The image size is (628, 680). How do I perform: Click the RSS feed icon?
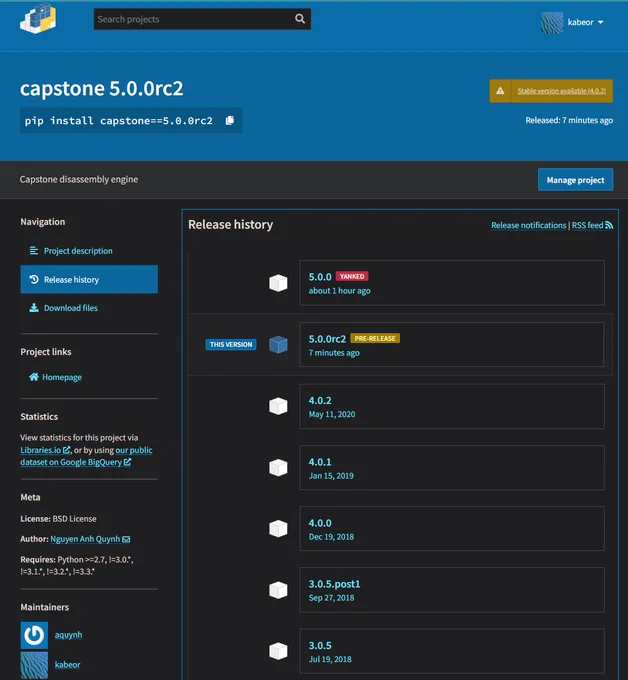tap(609, 225)
